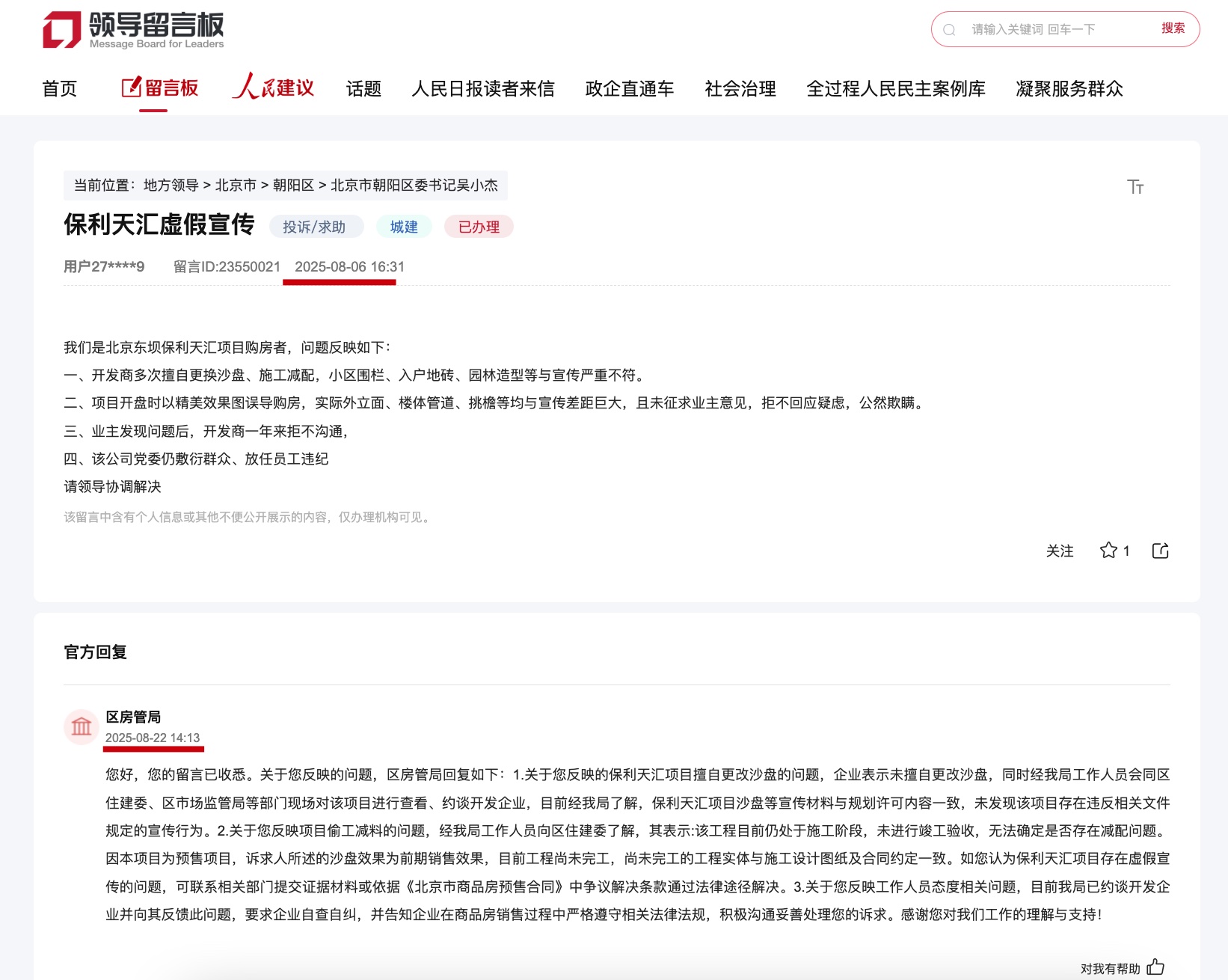Image resolution: width=1228 pixels, height=980 pixels.
Task: Click the 朝阳区 breadcrumb link
Action: [x=293, y=186]
